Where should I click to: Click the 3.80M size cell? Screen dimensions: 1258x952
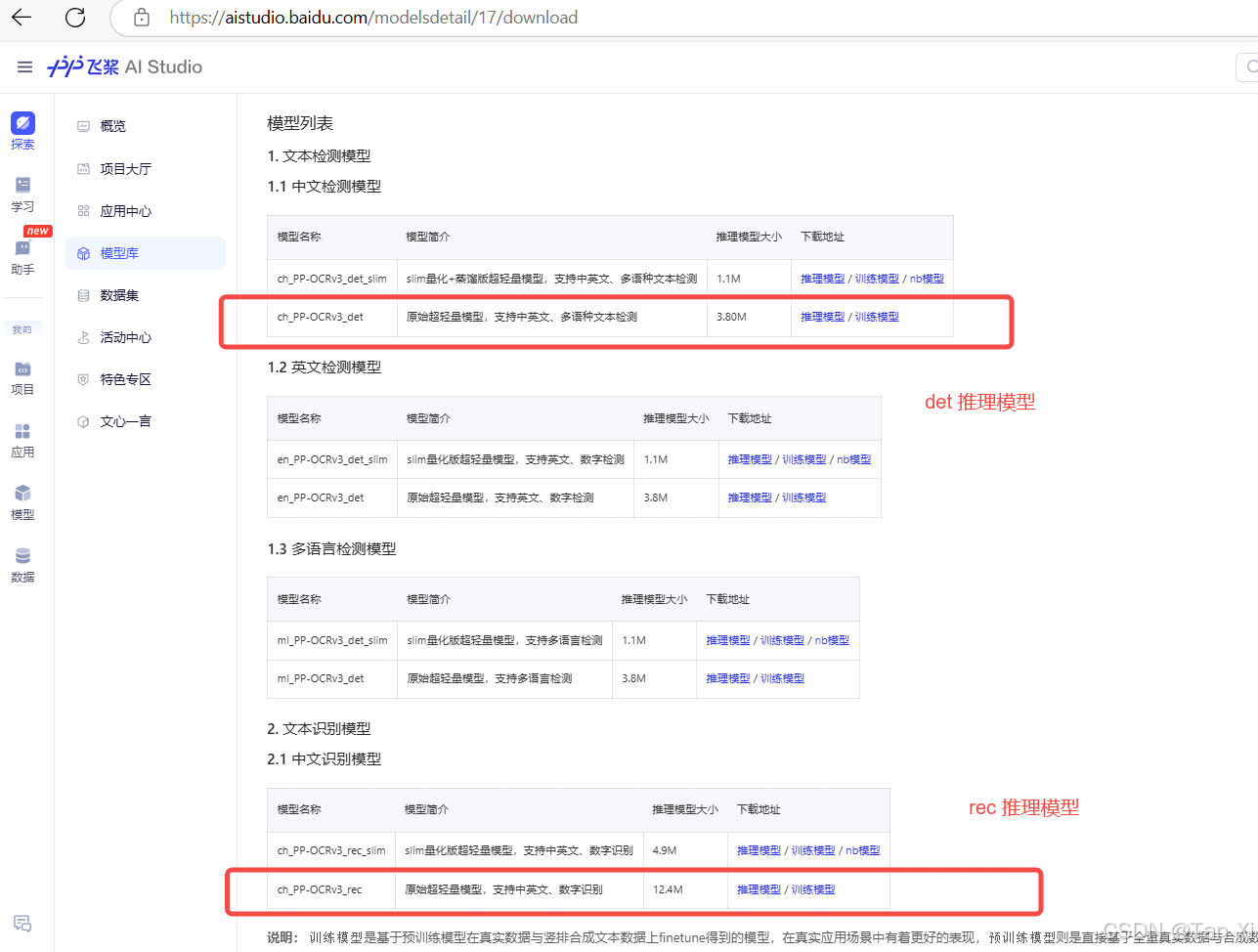(x=749, y=317)
